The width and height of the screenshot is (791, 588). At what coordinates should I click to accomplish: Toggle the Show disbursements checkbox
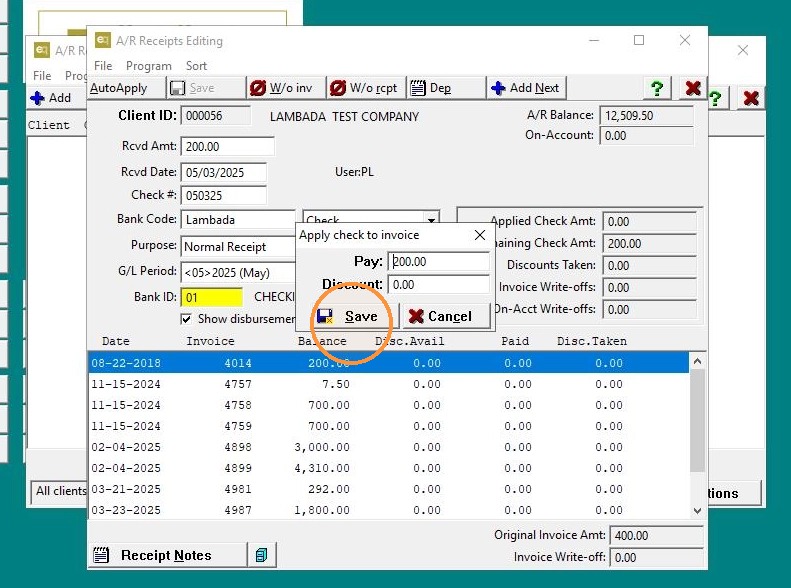(186, 319)
